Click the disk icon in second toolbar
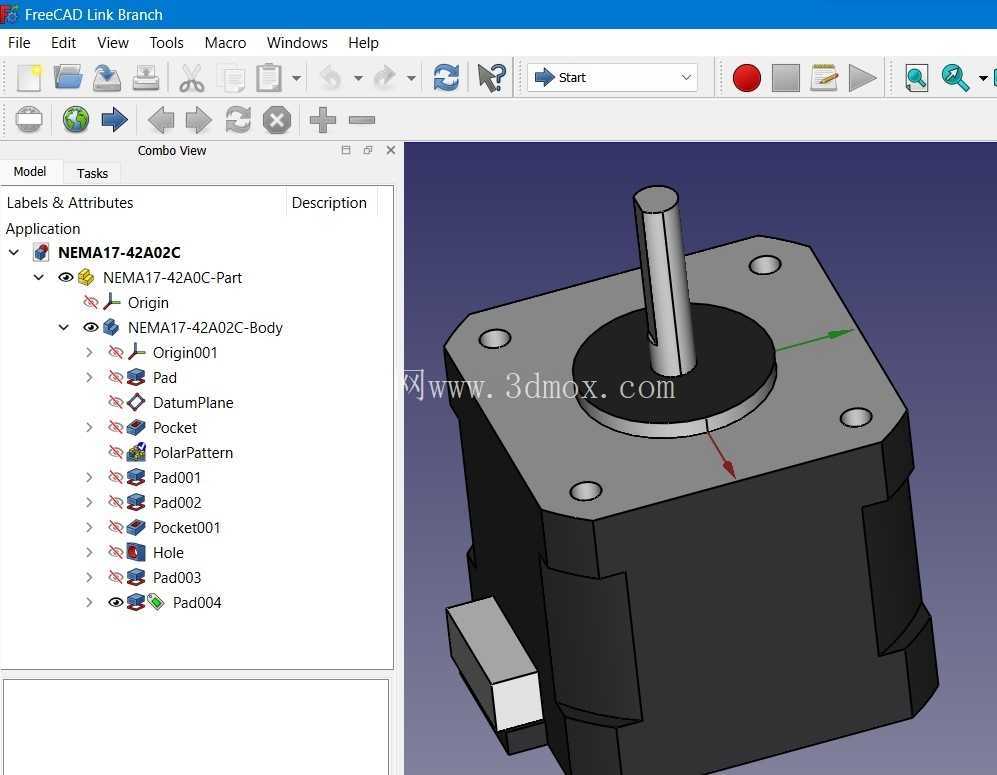The height and width of the screenshot is (775, 997). (x=29, y=120)
